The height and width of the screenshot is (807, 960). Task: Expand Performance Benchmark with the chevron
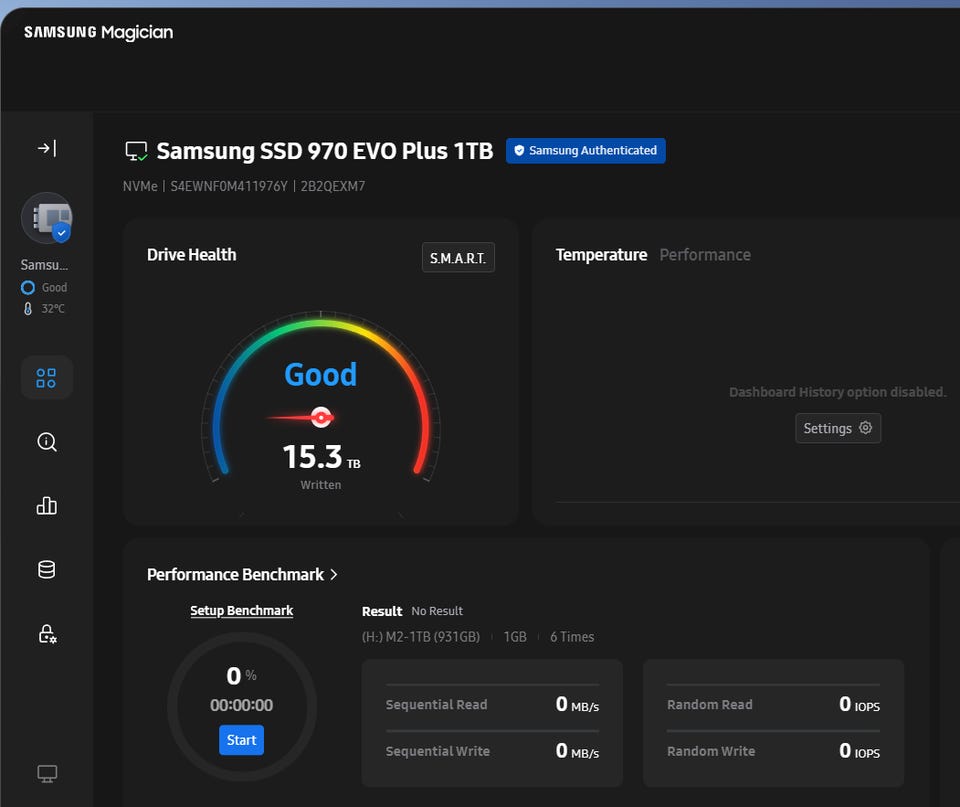(334, 574)
